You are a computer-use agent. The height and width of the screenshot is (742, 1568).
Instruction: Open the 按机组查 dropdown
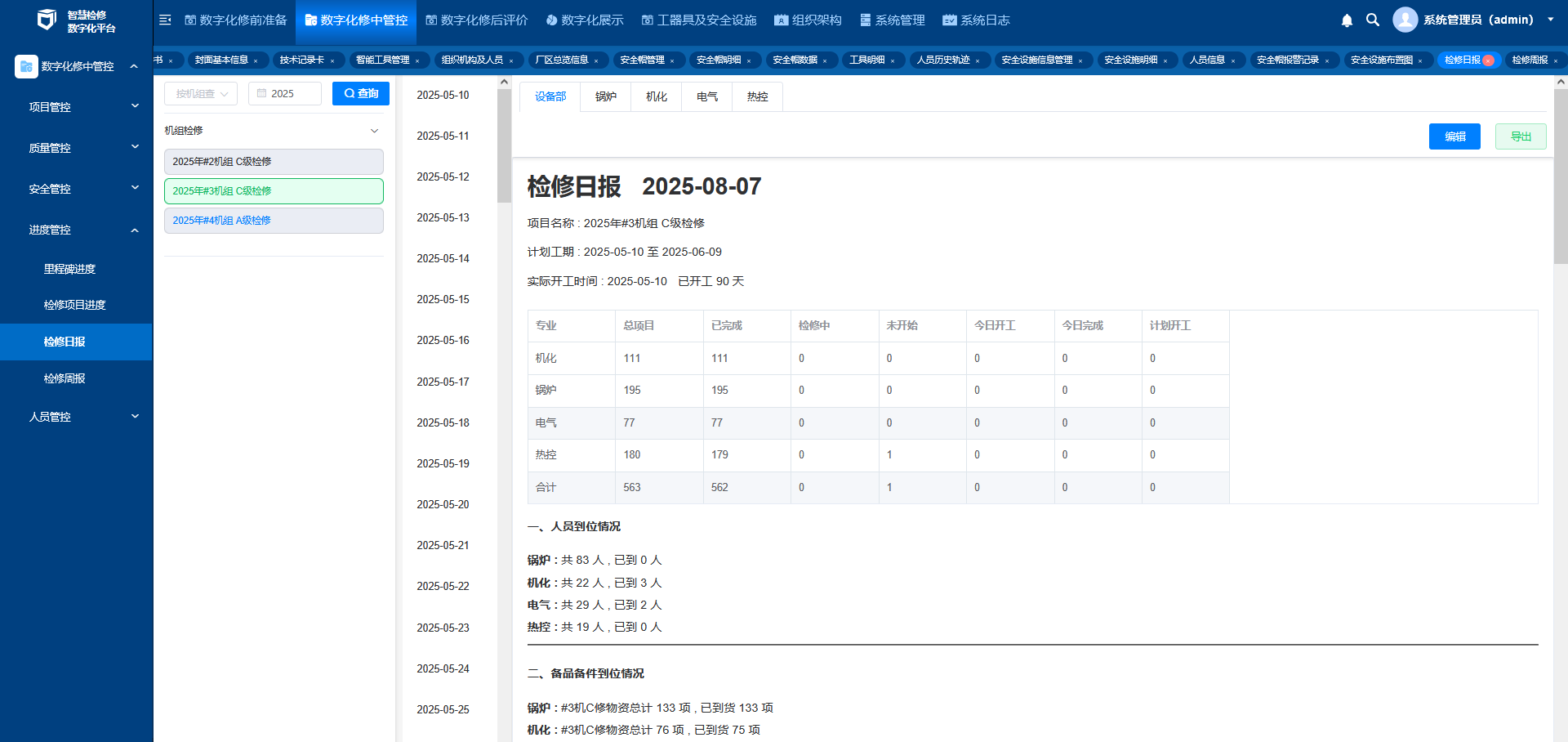tap(201, 94)
